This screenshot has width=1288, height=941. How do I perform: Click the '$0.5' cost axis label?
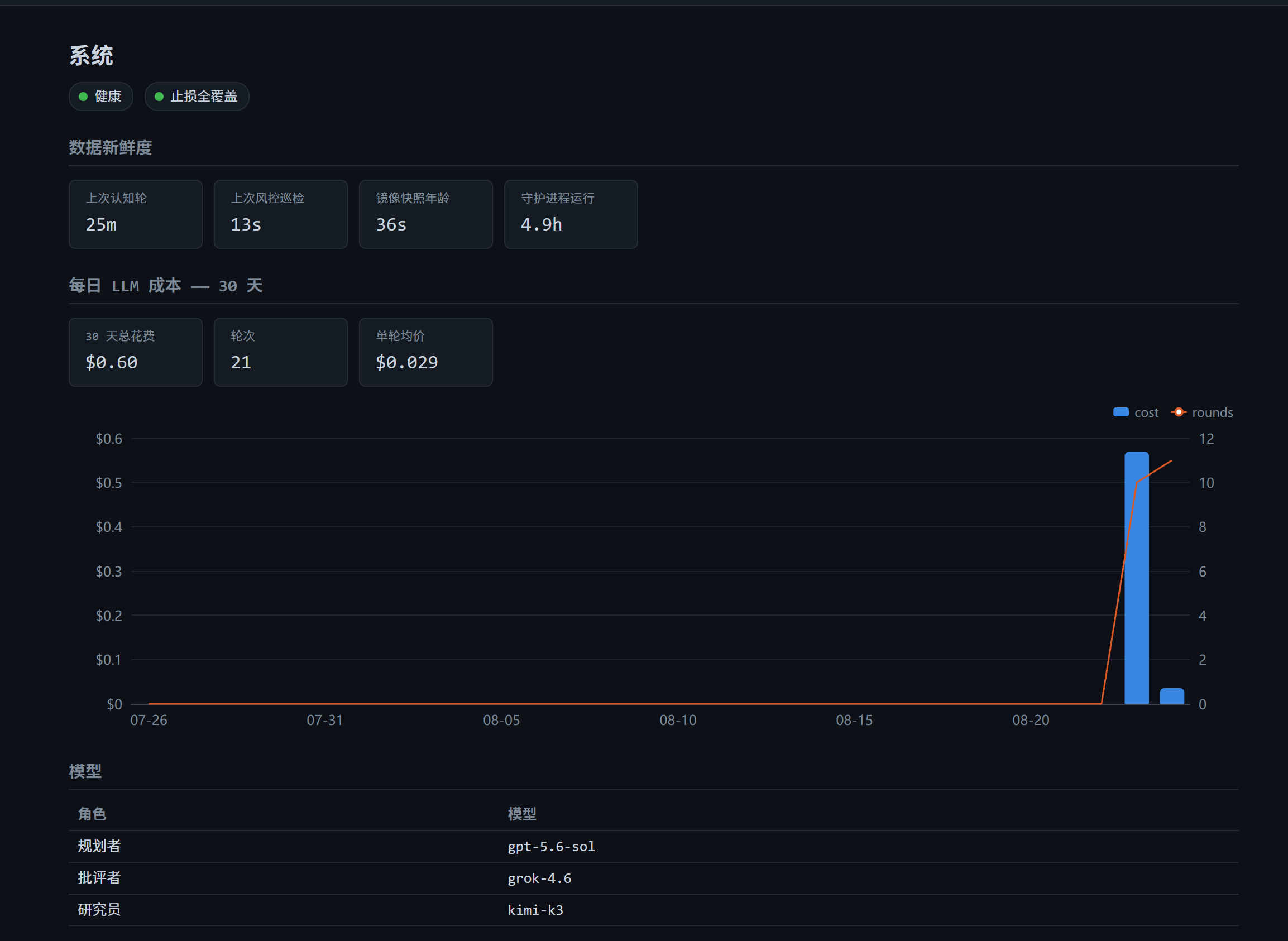click(109, 483)
